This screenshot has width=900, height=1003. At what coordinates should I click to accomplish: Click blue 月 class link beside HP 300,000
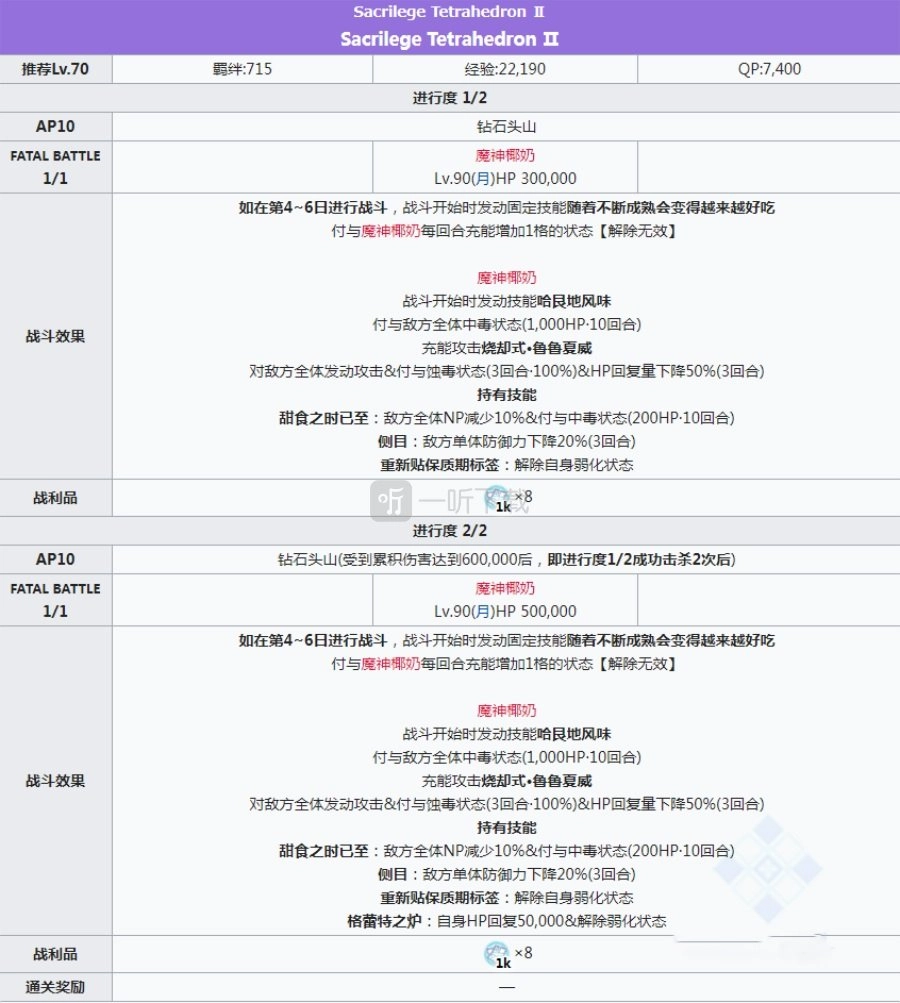point(484,179)
